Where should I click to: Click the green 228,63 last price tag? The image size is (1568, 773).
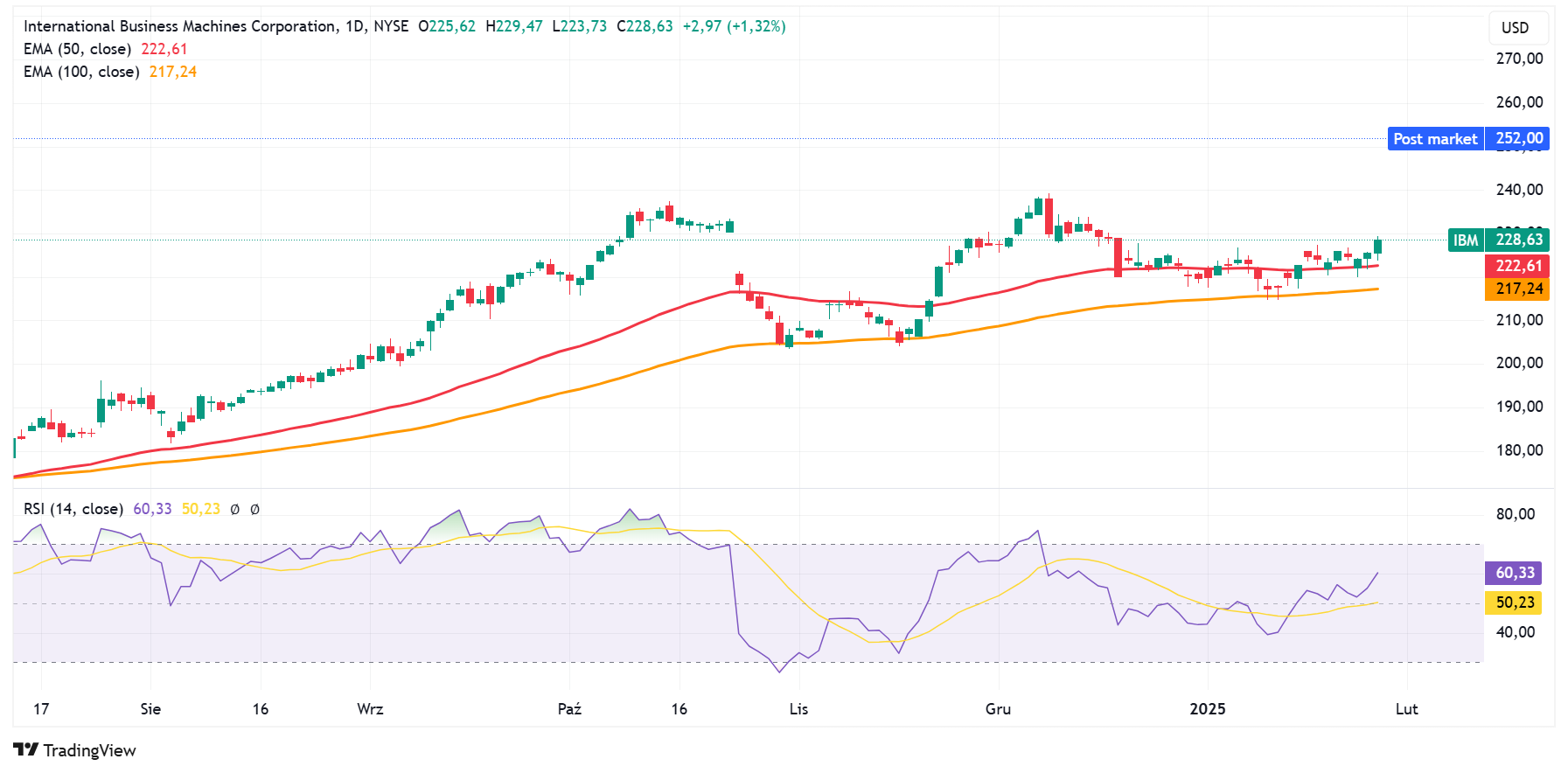(1517, 240)
